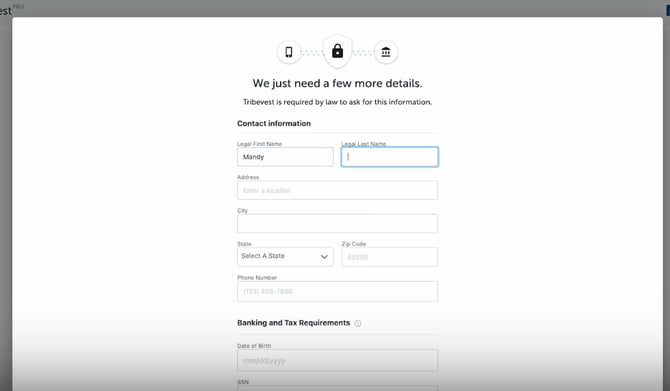Open the Select A State dropdown
Screen dimensions: 670x391
click(x=285, y=256)
